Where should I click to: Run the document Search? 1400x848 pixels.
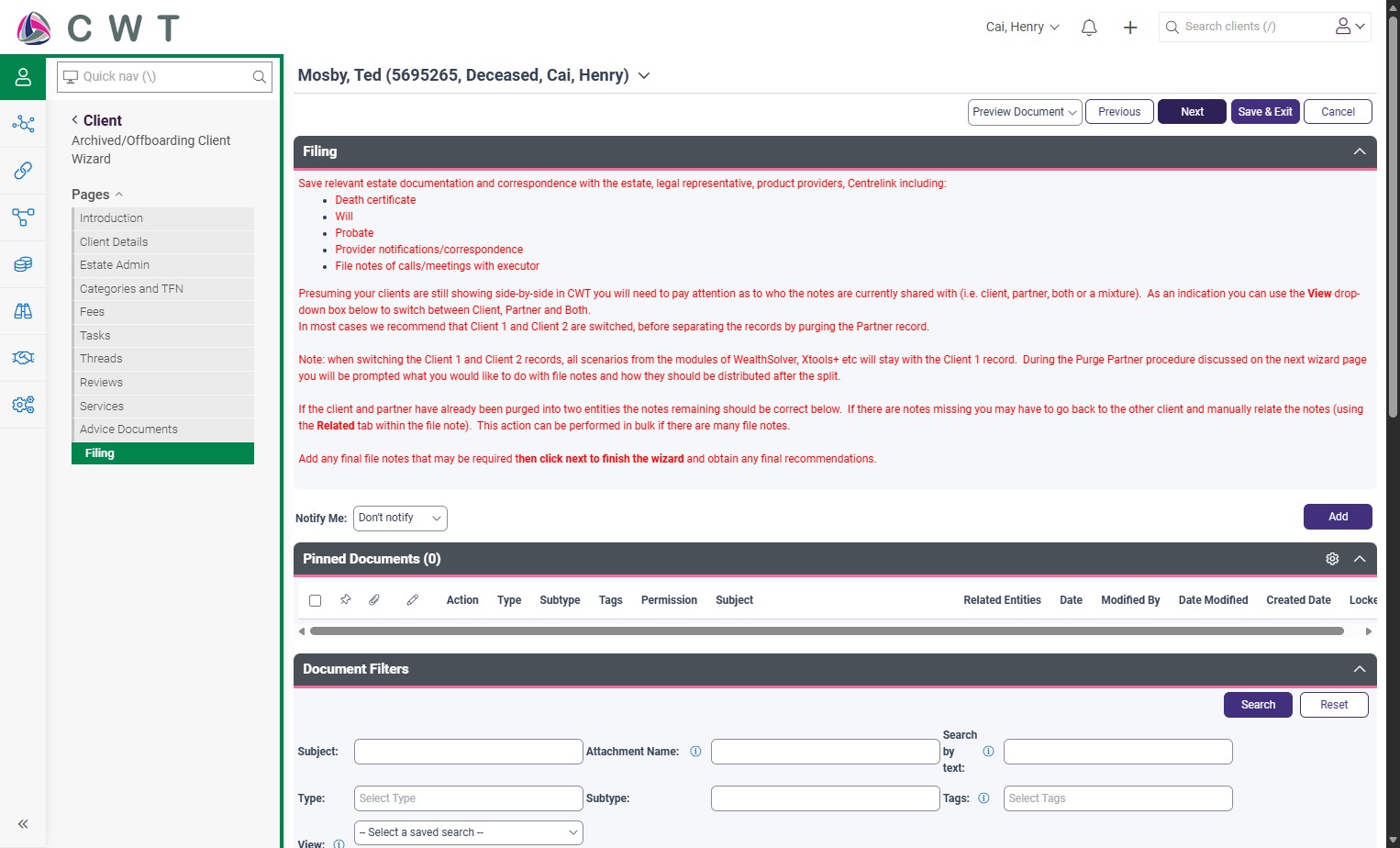point(1258,705)
